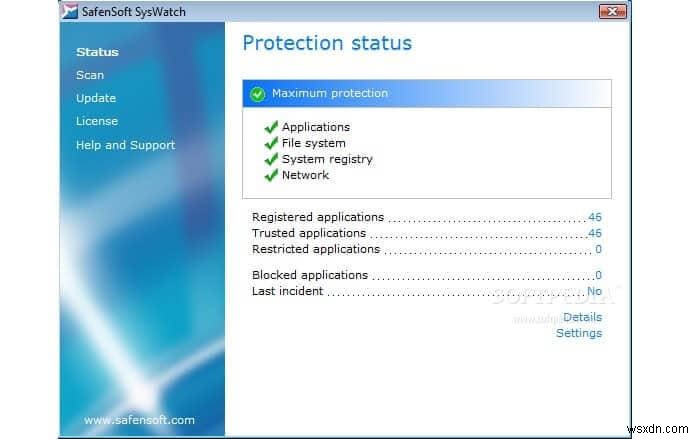Viewport: 700px width, 439px height.
Task: Click the green checkmark beside Applications
Action: click(x=270, y=127)
